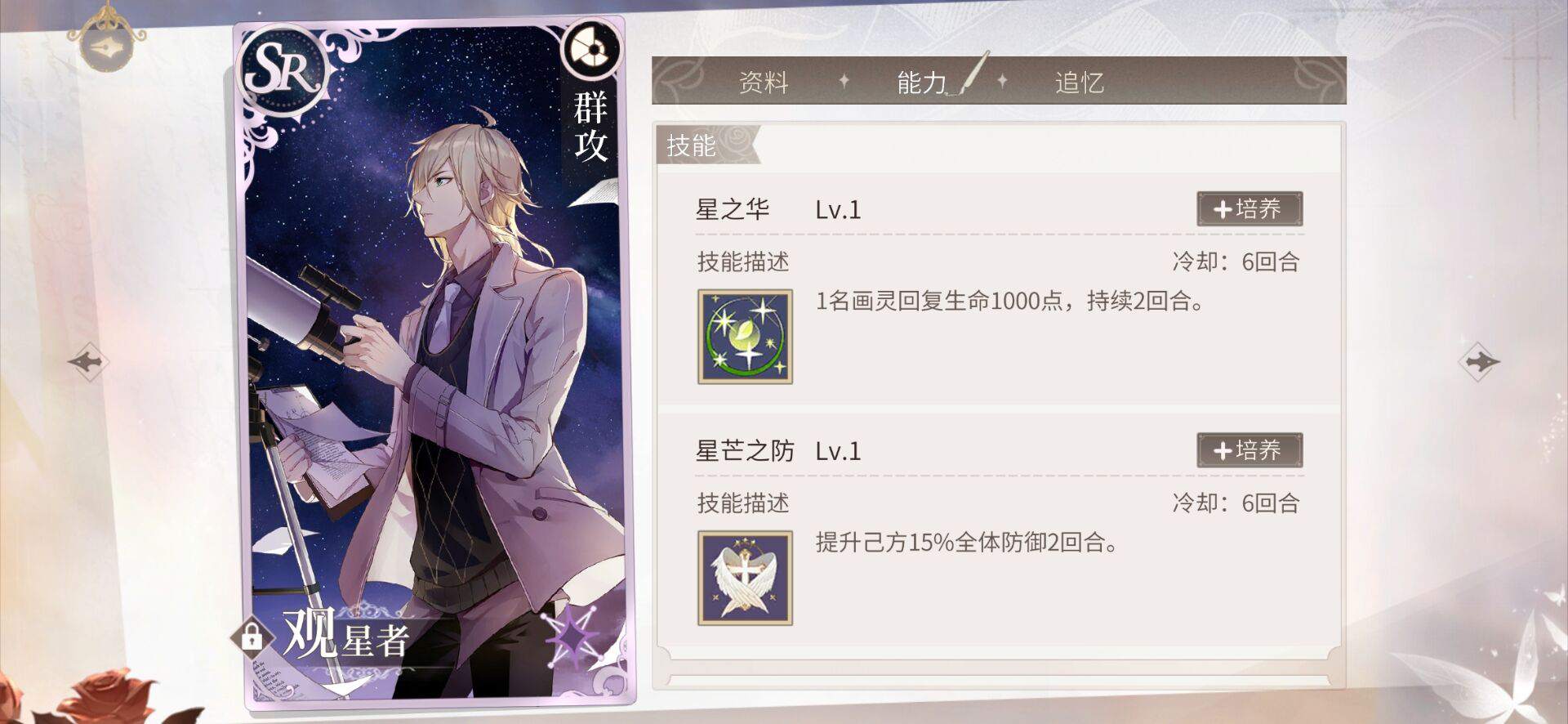
Task: Go to the previous card with left arrow
Action: pos(87,360)
